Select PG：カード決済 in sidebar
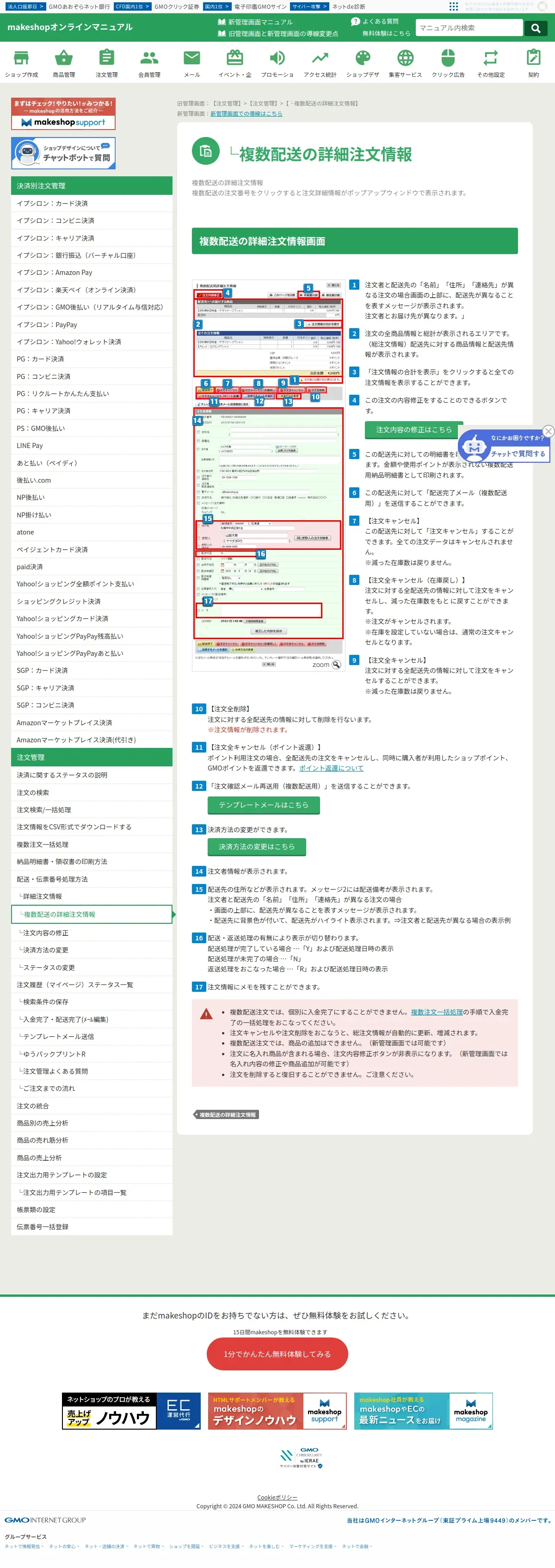This screenshot has width=555, height=1568. [91, 359]
